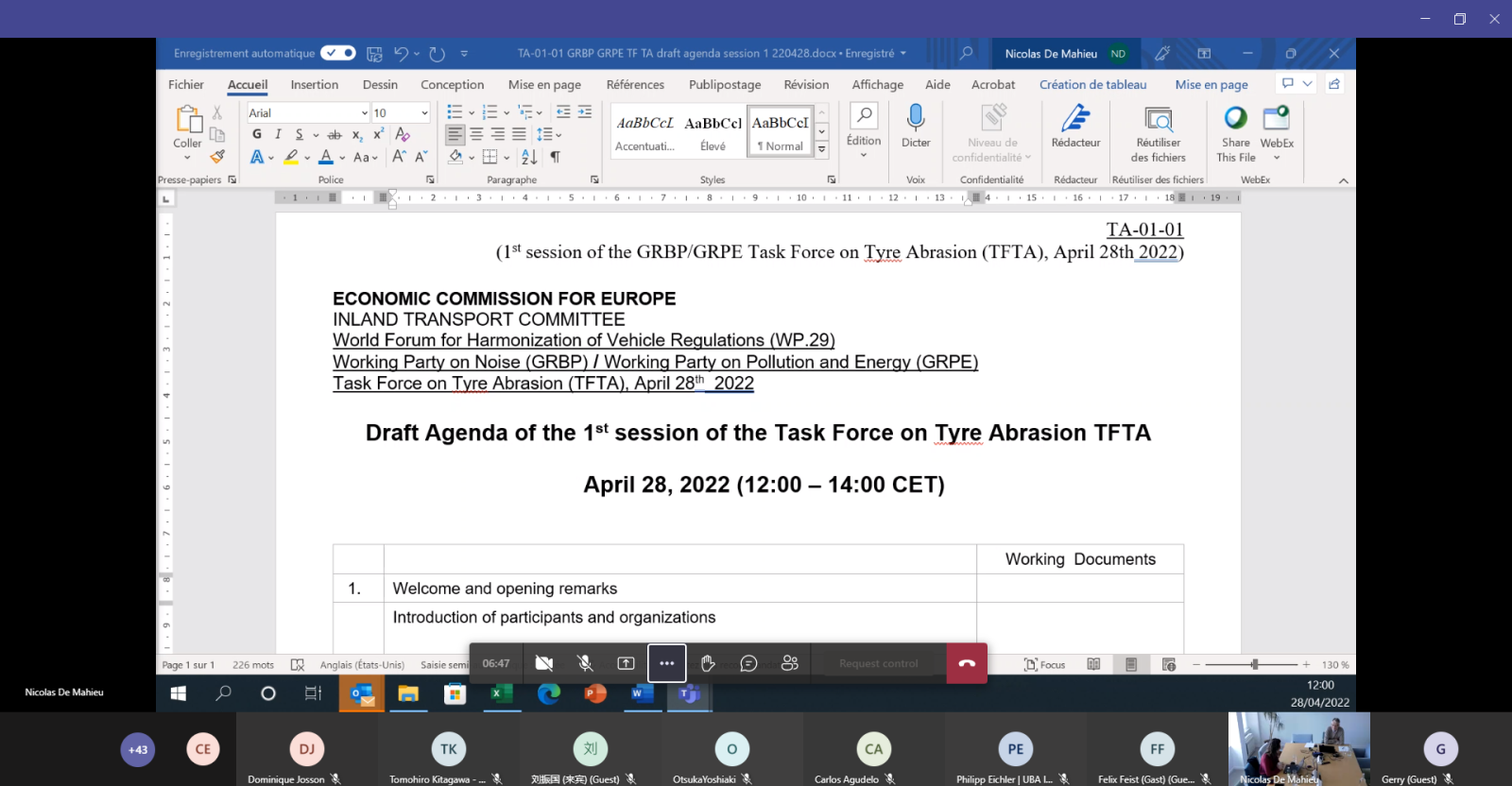Unmute the microphone in the meeting bar
Screen dimensions: 1512x786
585,663
